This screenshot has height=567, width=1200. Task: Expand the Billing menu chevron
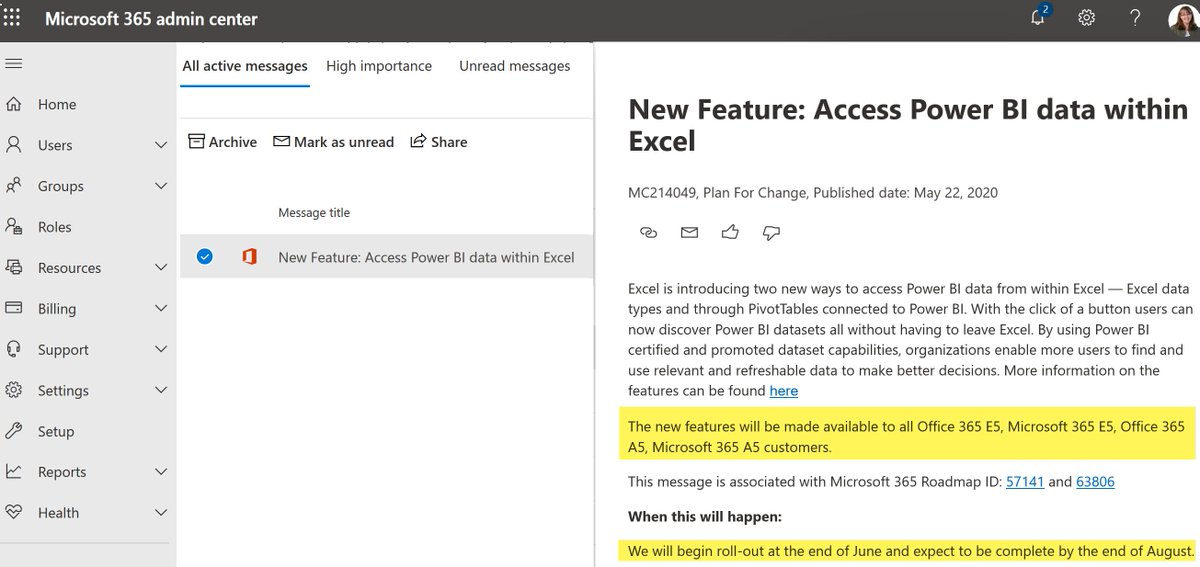click(x=161, y=309)
